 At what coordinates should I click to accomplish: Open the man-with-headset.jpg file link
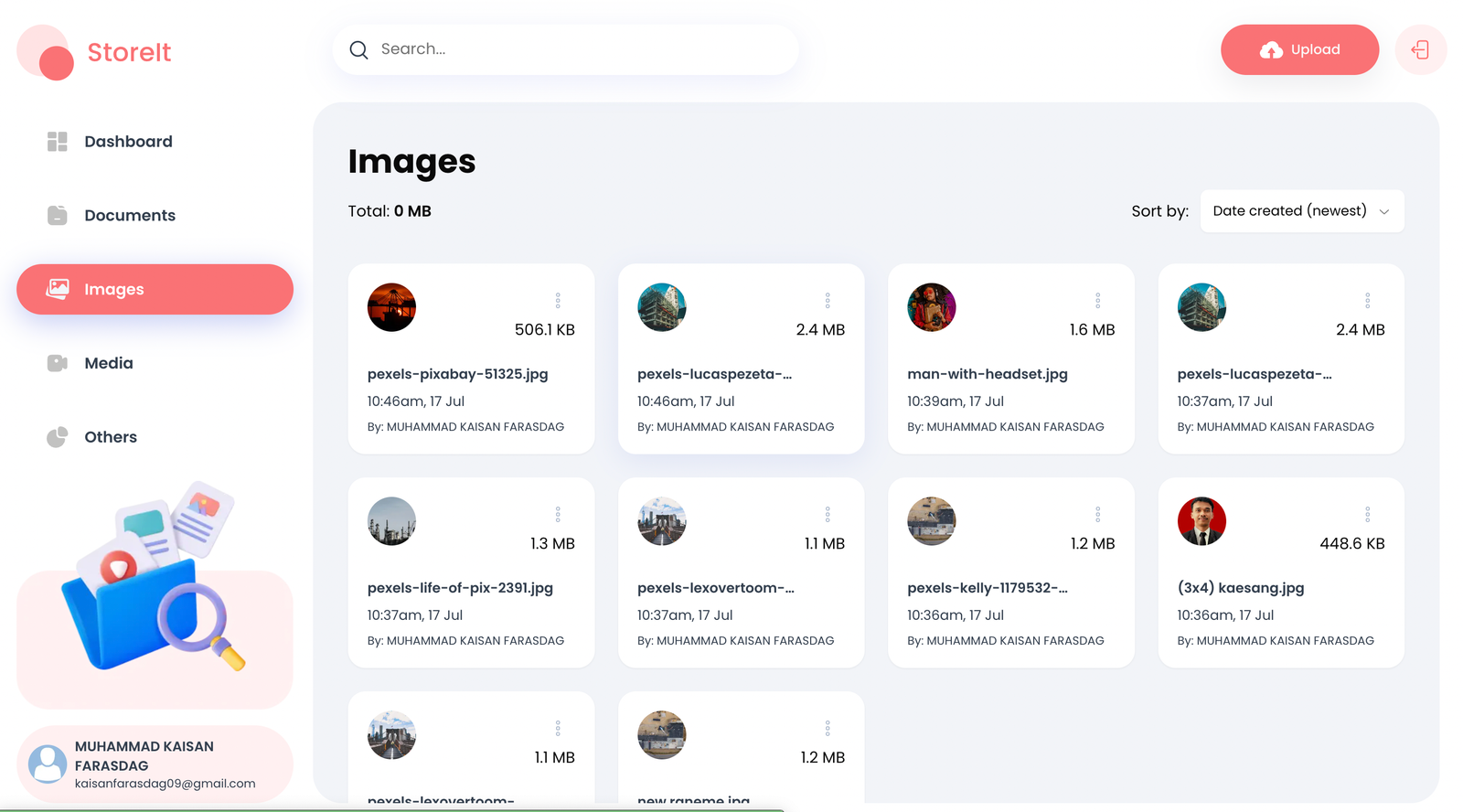(987, 374)
